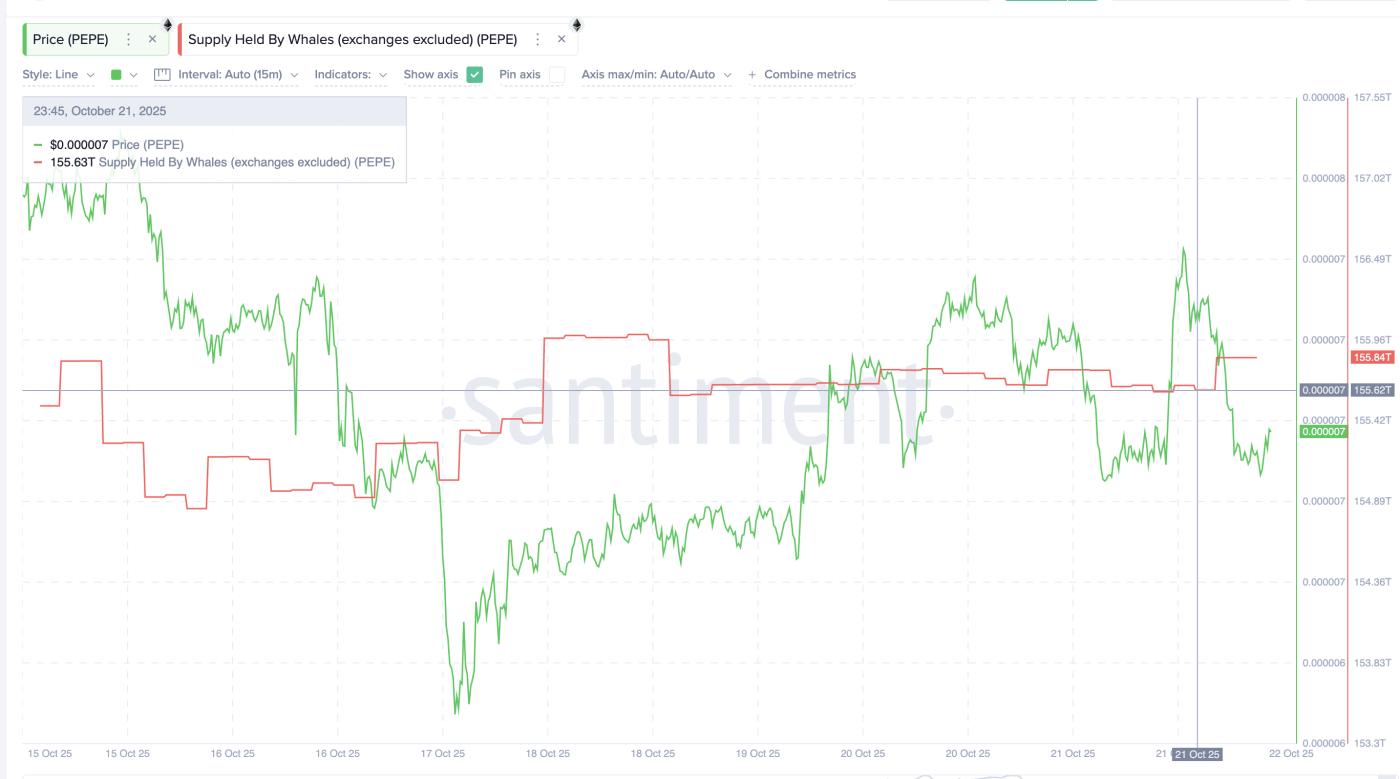Open the green line color picker
This screenshot has width=1400, height=779.
123,74
